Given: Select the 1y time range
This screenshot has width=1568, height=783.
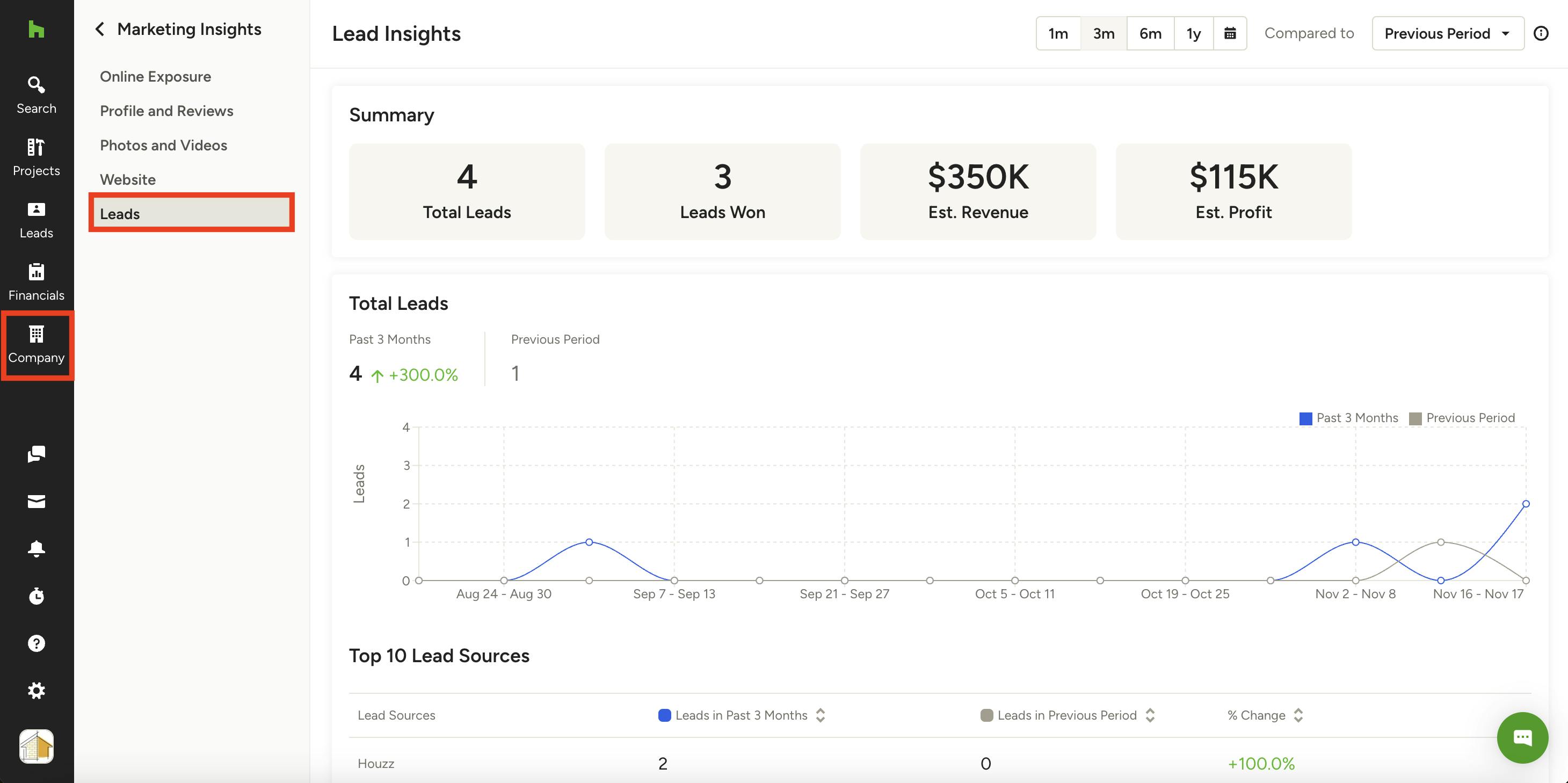Looking at the screenshot, I should (1193, 33).
